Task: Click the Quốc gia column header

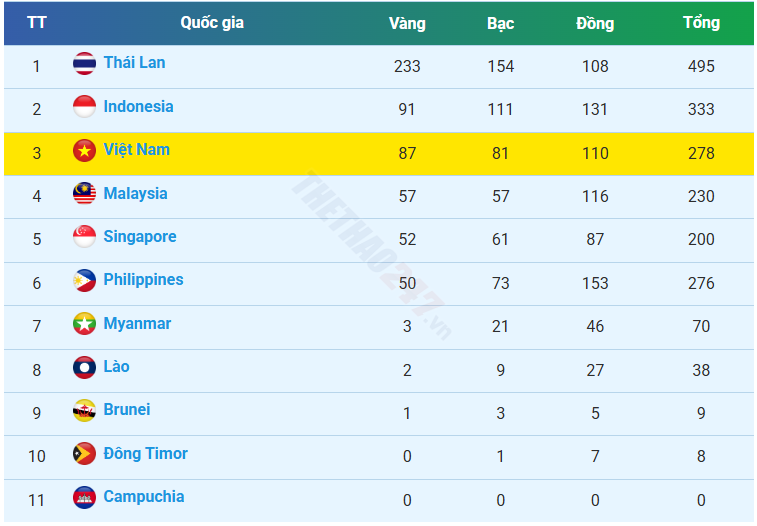Action: [211, 23]
